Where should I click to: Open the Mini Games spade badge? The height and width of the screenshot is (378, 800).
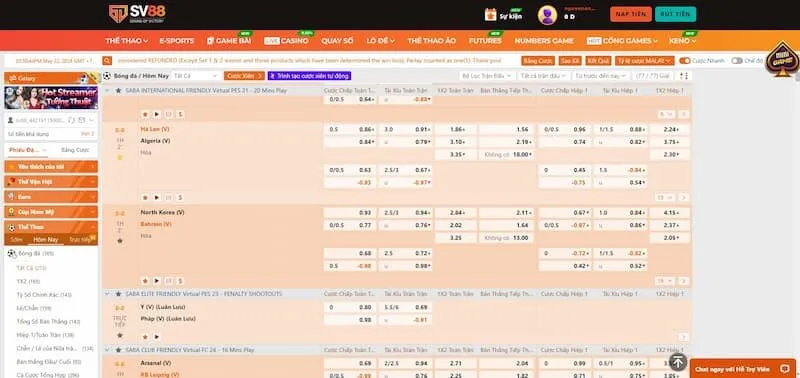coord(781,59)
